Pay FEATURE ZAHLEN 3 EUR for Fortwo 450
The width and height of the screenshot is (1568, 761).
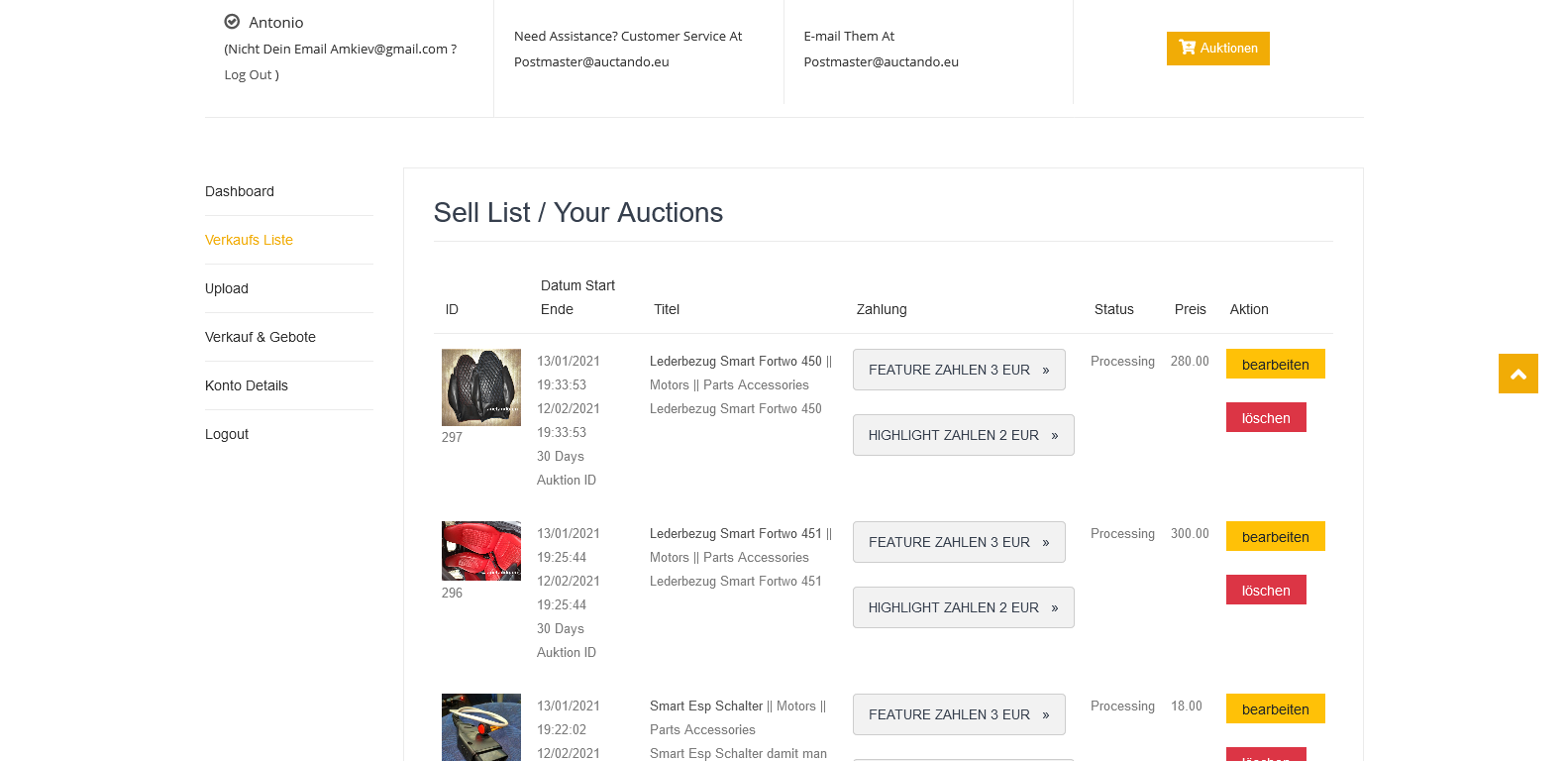(x=959, y=370)
